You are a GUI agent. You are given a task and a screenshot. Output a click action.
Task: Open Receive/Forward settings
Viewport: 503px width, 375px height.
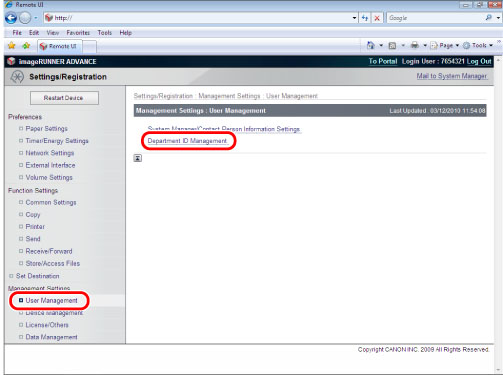point(49,251)
